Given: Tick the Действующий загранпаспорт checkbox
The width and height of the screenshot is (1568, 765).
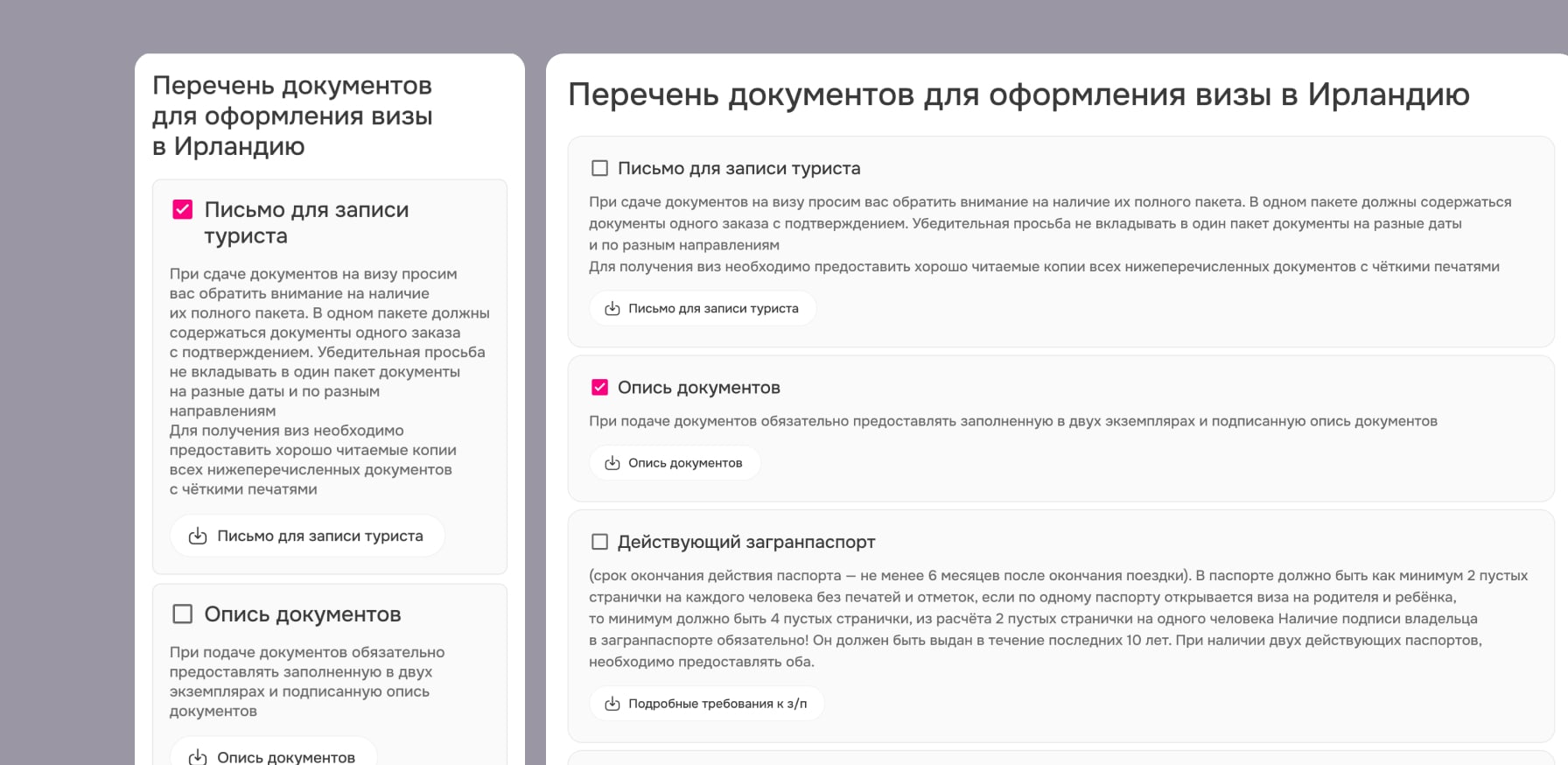Looking at the screenshot, I should point(599,542).
